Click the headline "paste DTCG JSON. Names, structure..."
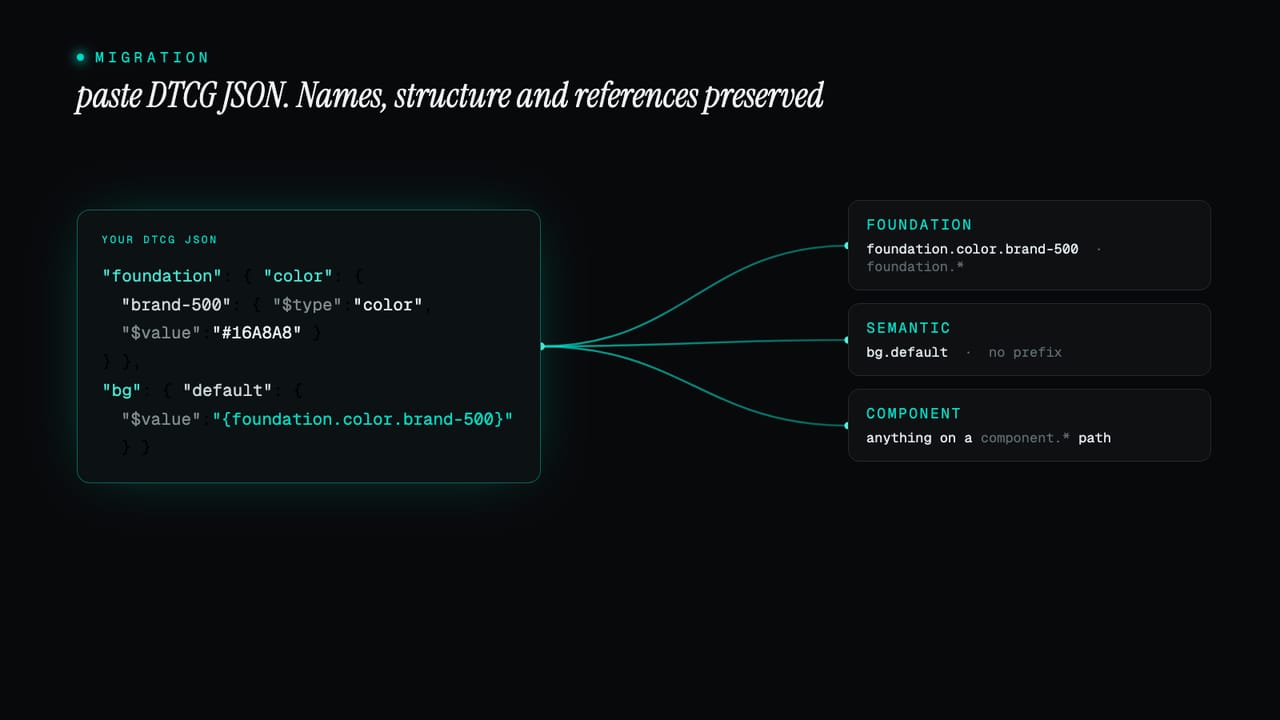Screen dimensions: 1280x720 [x=449, y=96]
